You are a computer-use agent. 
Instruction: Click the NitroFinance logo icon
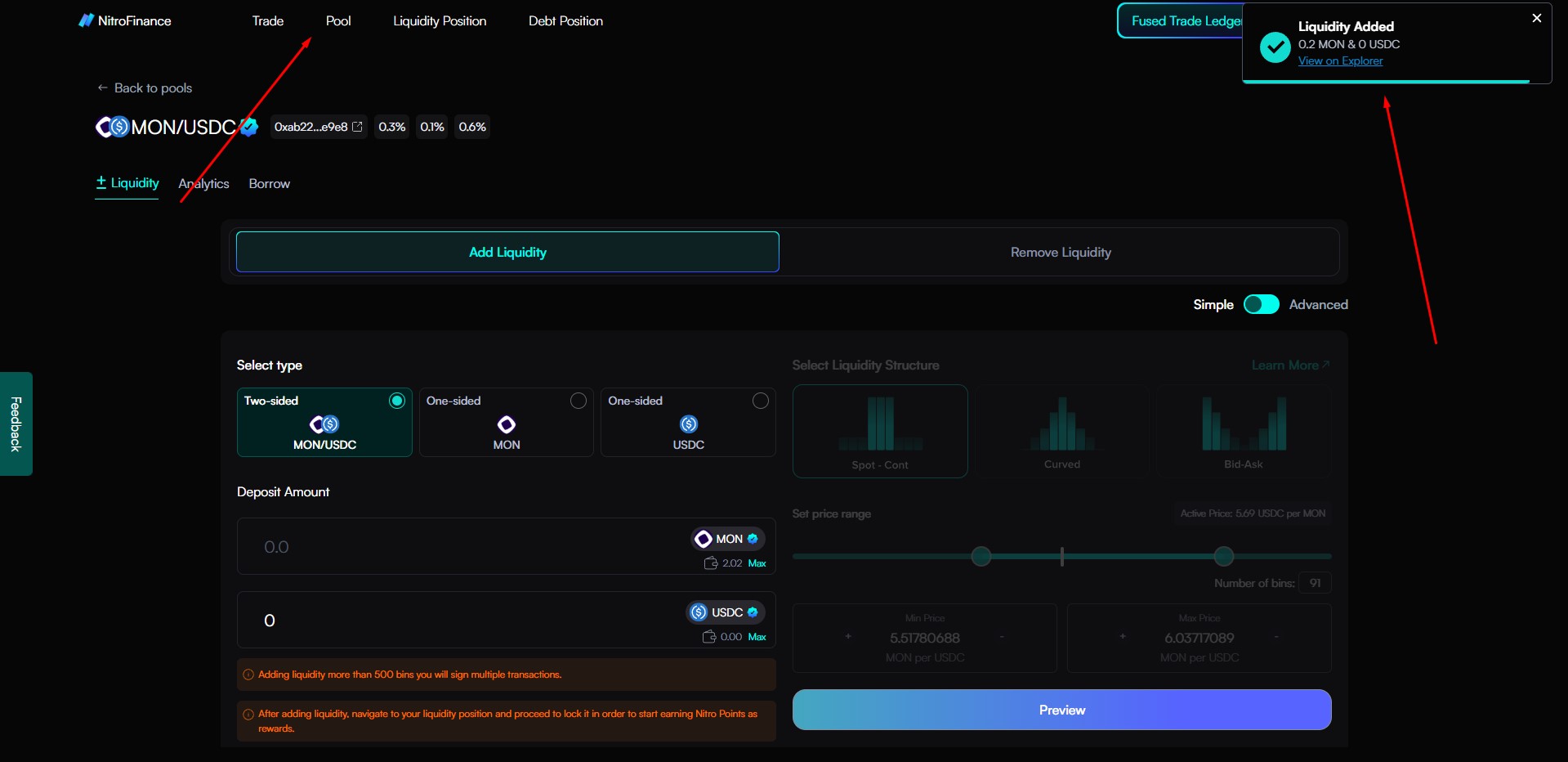pos(86,20)
